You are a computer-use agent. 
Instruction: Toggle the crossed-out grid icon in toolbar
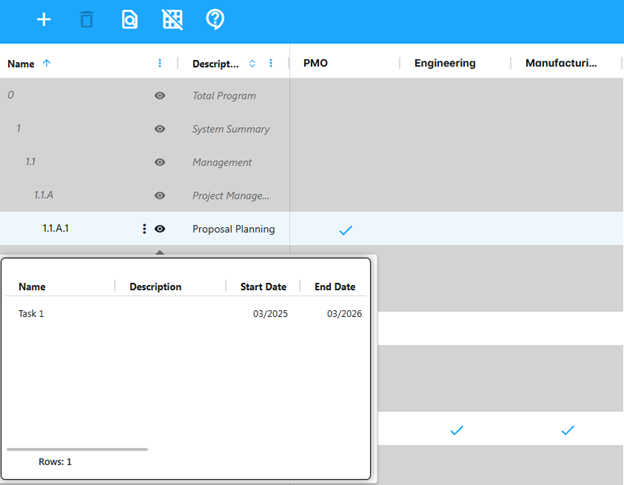[172, 19]
